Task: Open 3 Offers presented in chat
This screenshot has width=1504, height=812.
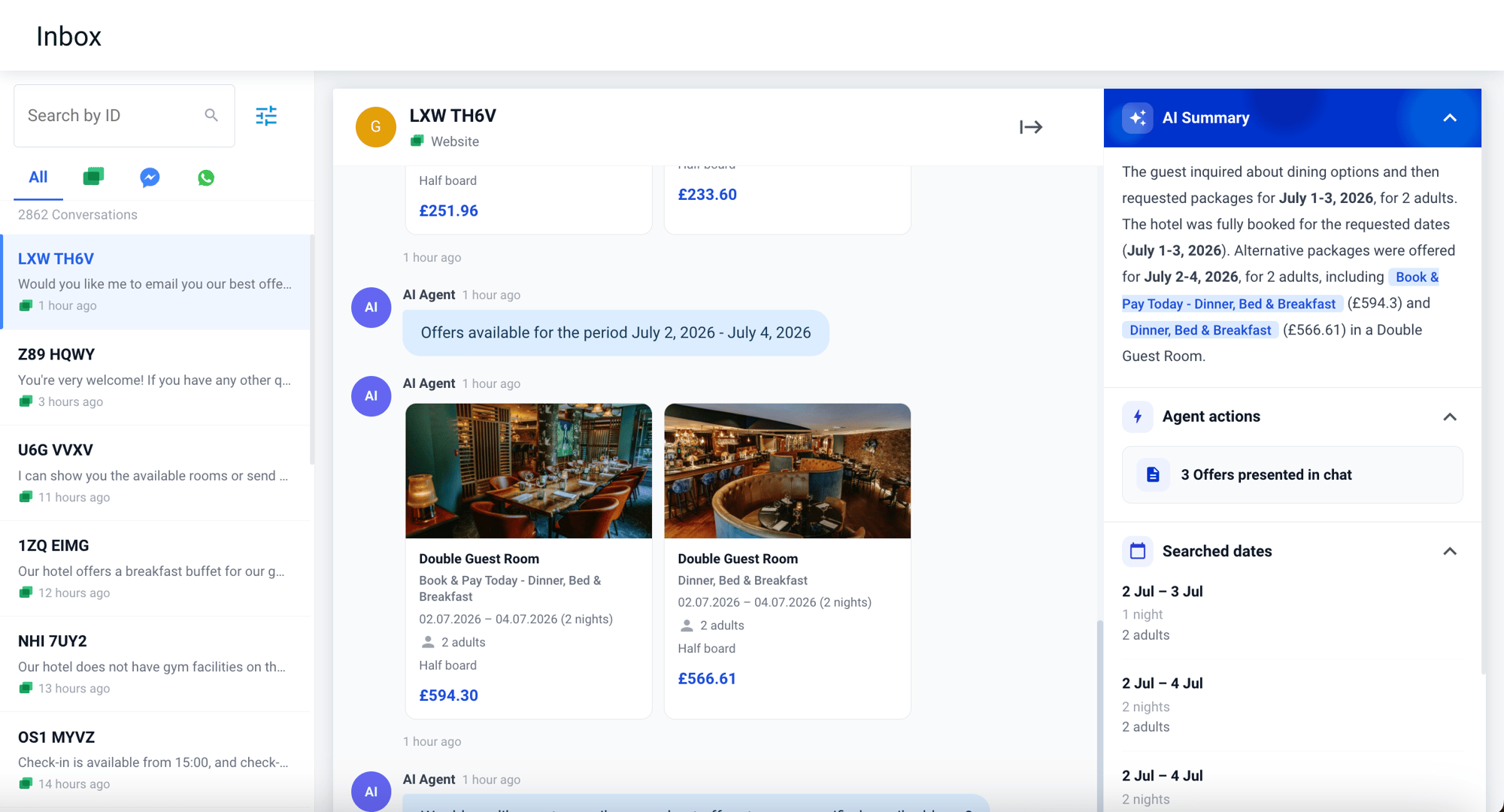Action: coord(1292,474)
